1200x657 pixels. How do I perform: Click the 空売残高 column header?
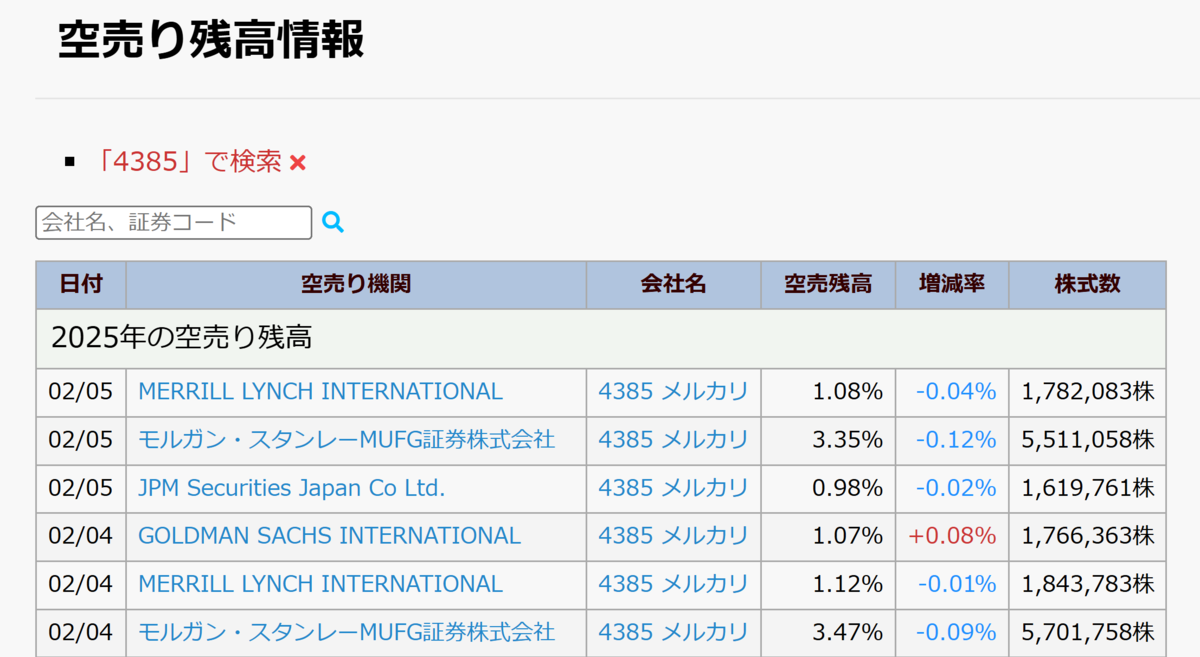(x=828, y=285)
